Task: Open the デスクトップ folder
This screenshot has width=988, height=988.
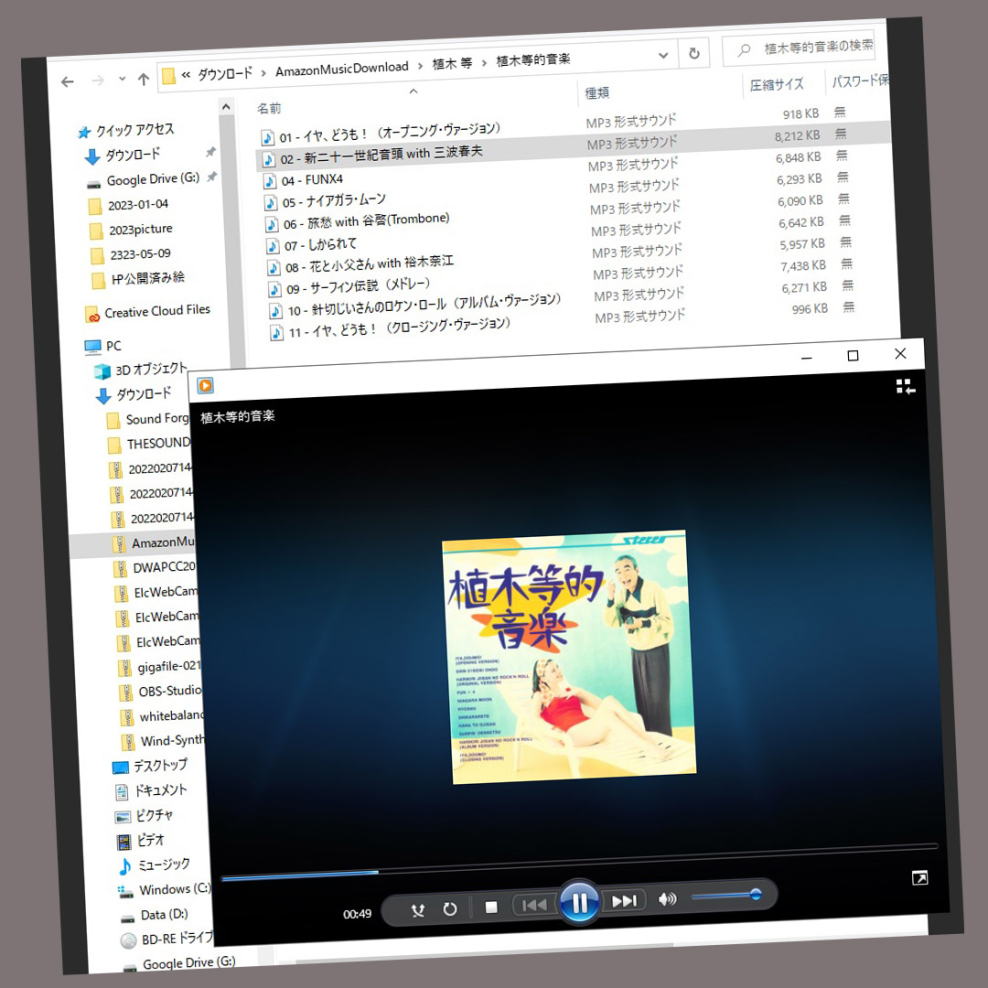Action: coord(150,766)
